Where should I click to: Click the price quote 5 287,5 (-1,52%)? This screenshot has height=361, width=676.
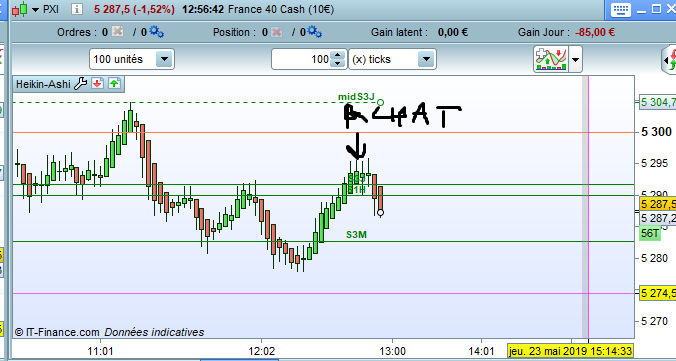click(x=134, y=9)
